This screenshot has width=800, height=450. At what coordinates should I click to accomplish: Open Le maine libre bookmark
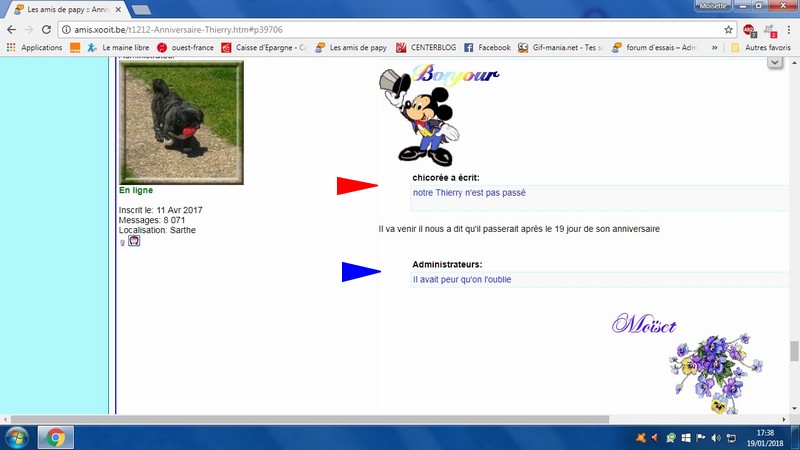(118, 47)
